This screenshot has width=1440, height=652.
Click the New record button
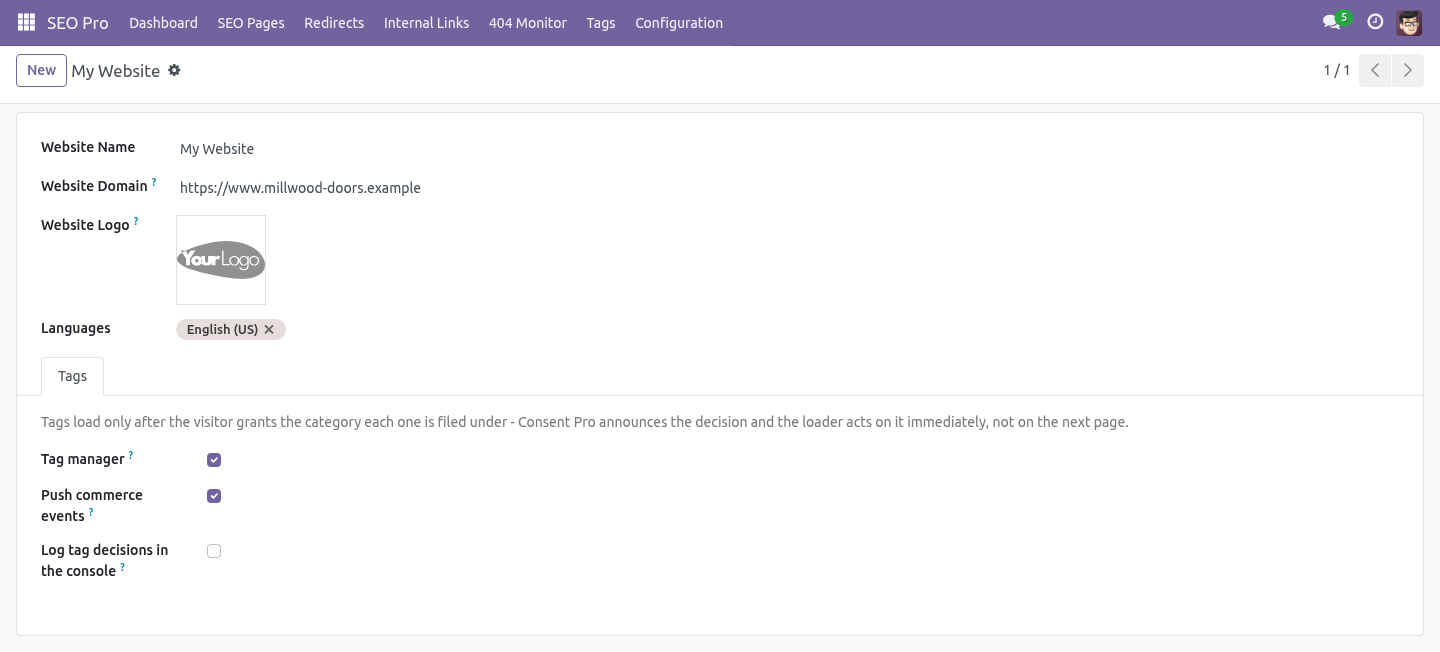pyautogui.click(x=41, y=70)
